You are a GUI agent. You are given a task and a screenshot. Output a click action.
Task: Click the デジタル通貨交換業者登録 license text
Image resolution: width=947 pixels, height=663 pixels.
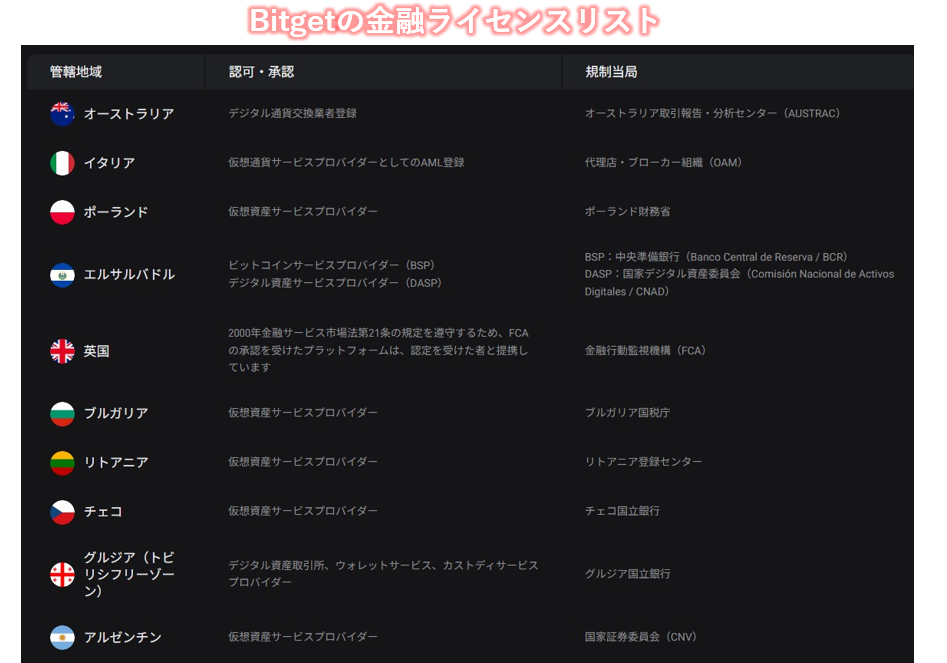(x=292, y=114)
